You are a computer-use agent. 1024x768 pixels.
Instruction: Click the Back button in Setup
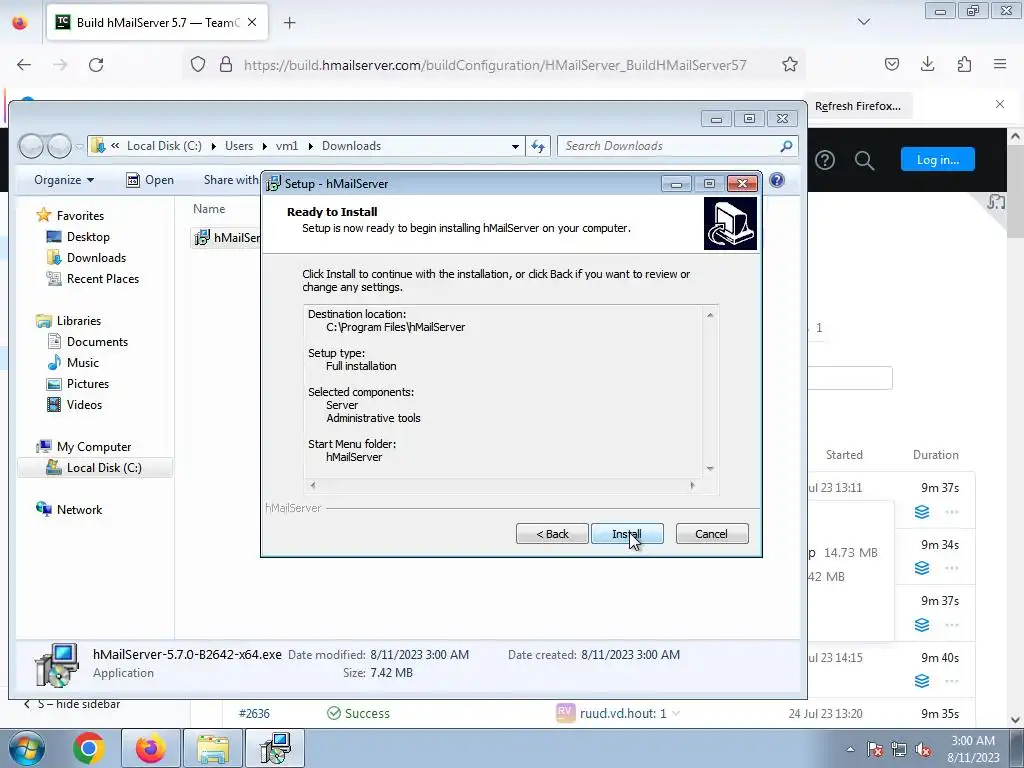point(552,534)
